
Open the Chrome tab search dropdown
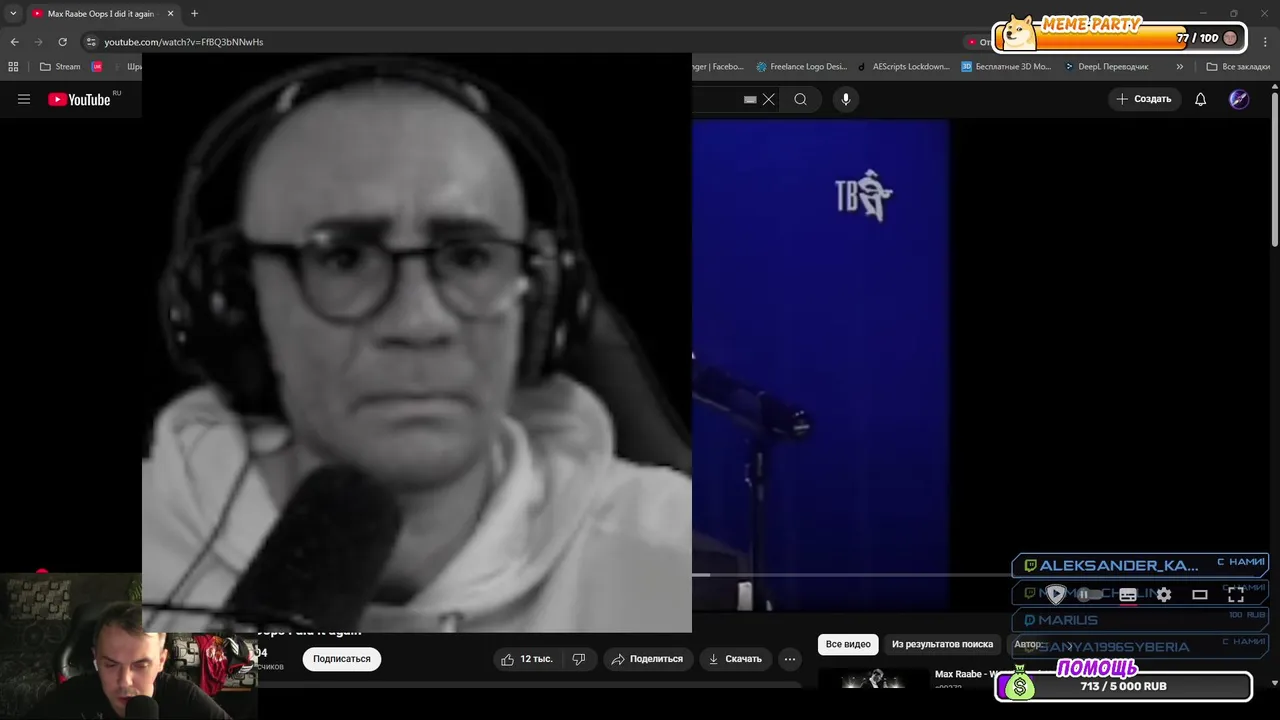pyautogui.click(x=13, y=14)
